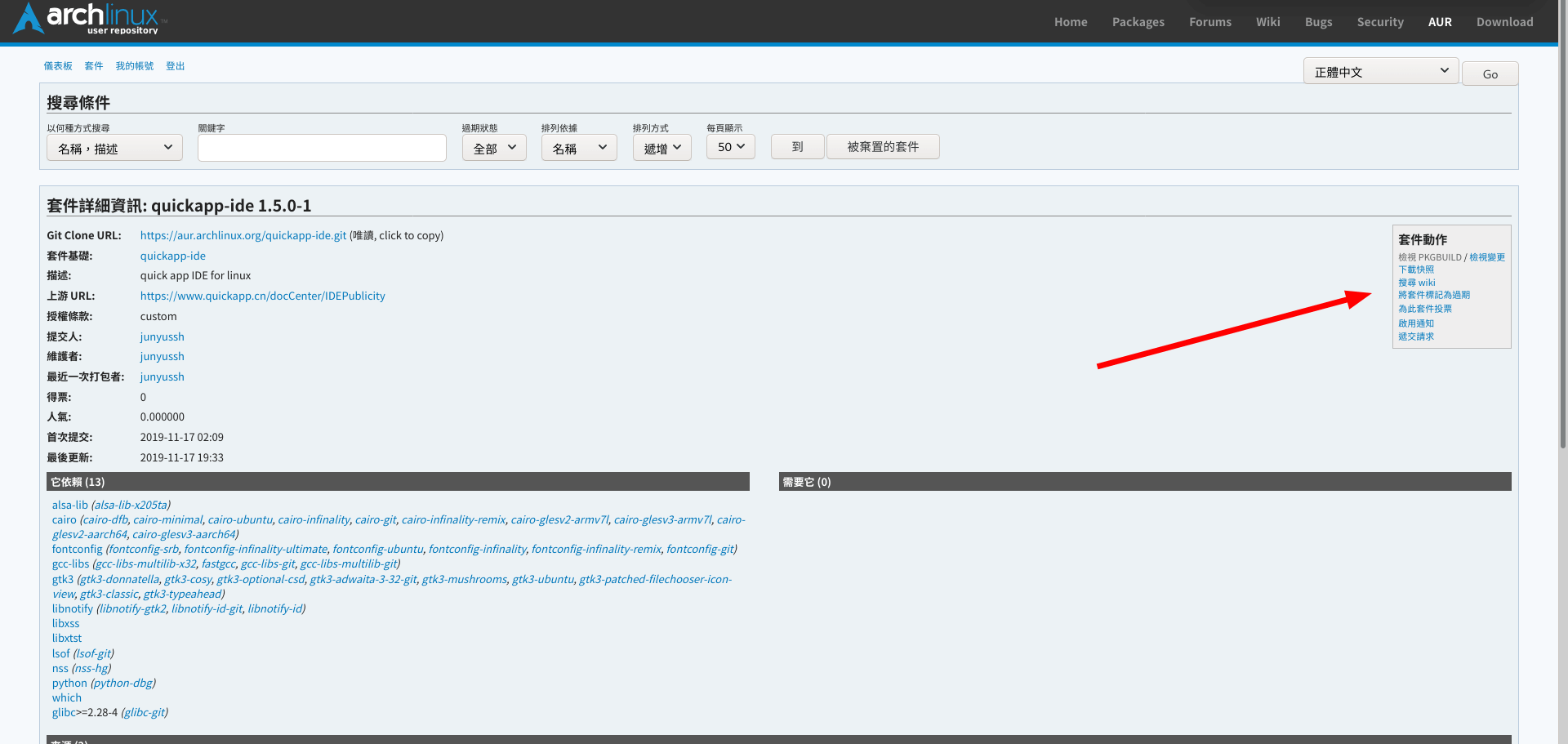This screenshot has height=744, width=1568.
Task: Open the nss dependency link
Action: coord(60,669)
